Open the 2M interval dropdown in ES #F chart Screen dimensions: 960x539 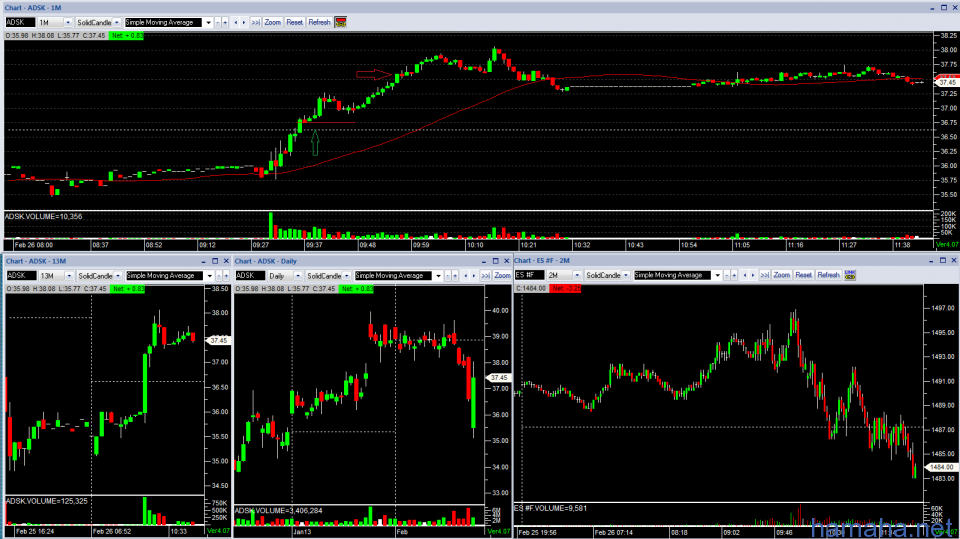(x=577, y=275)
